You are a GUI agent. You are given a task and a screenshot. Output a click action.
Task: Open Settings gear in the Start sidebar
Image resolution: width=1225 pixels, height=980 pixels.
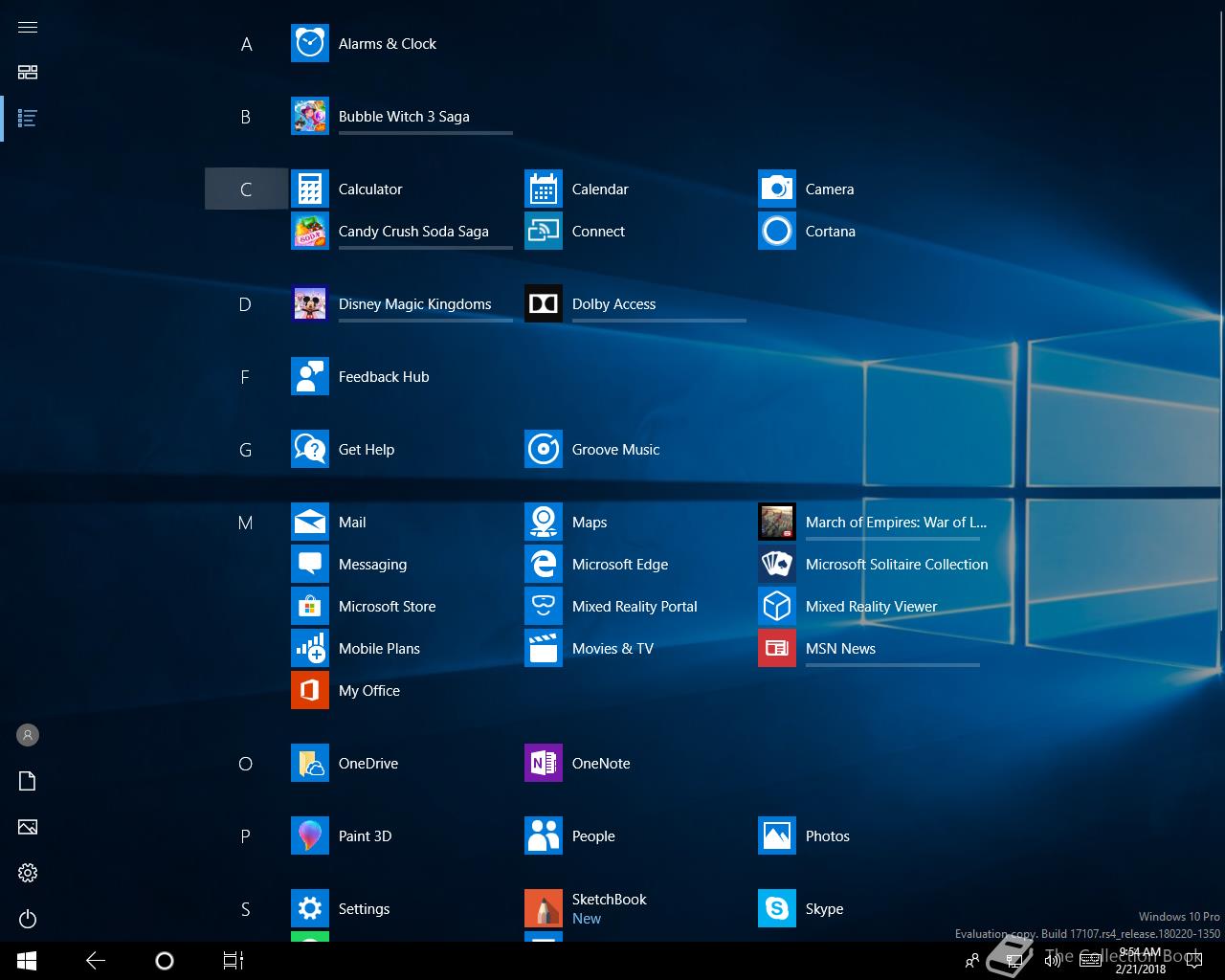pyautogui.click(x=28, y=873)
